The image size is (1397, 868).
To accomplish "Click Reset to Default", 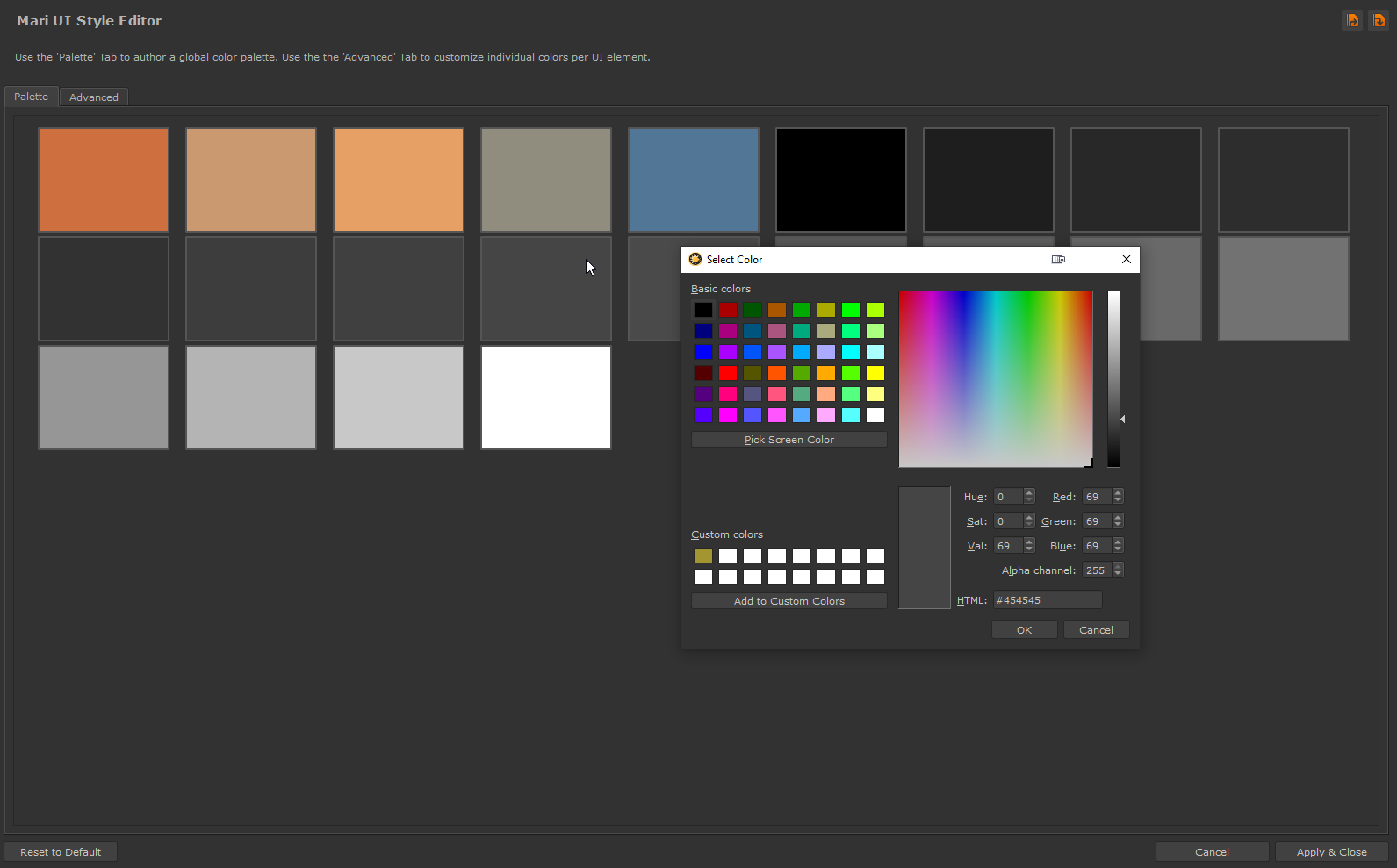I will pos(61,852).
